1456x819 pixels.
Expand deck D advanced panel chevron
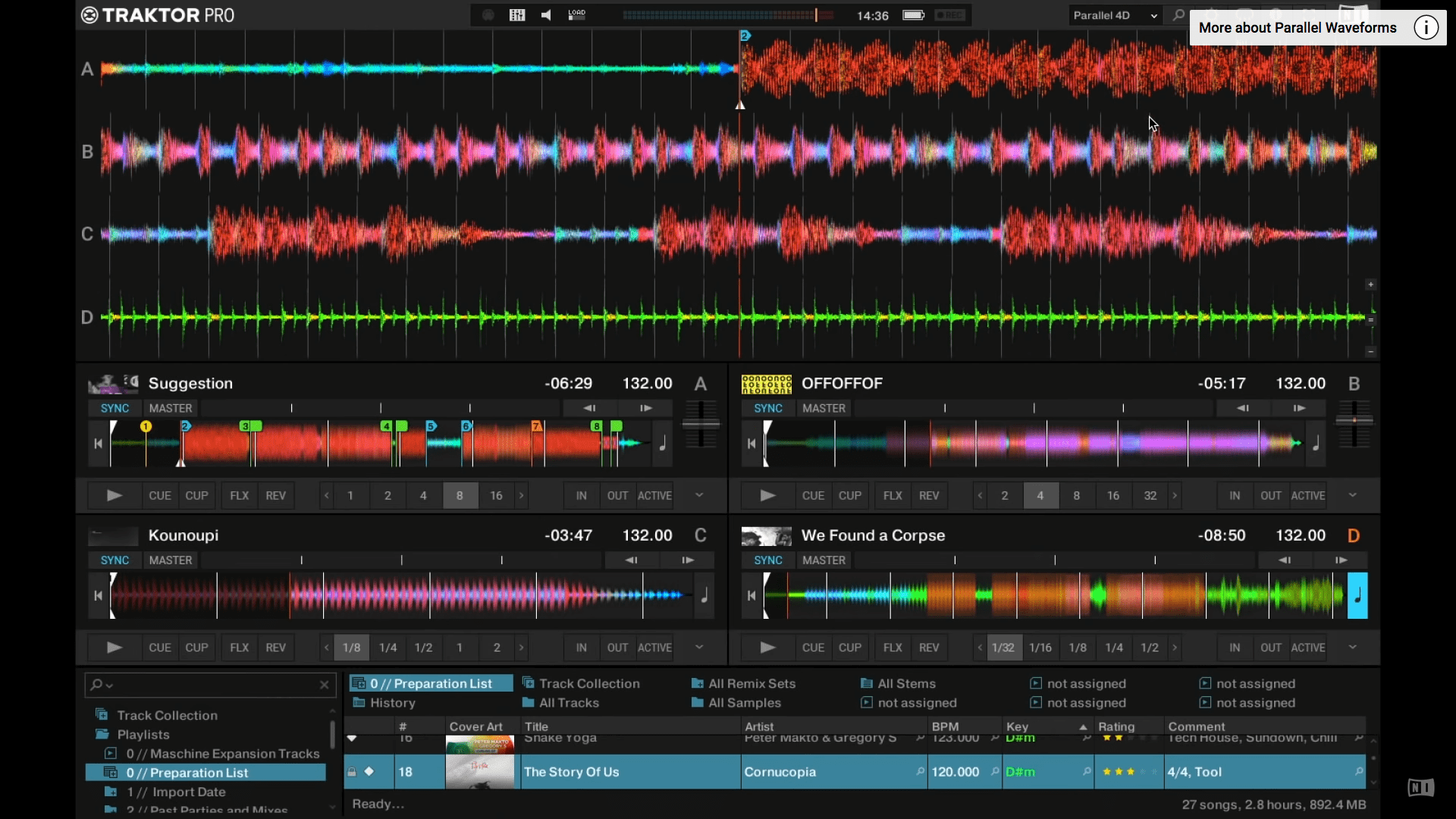[1352, 648]
